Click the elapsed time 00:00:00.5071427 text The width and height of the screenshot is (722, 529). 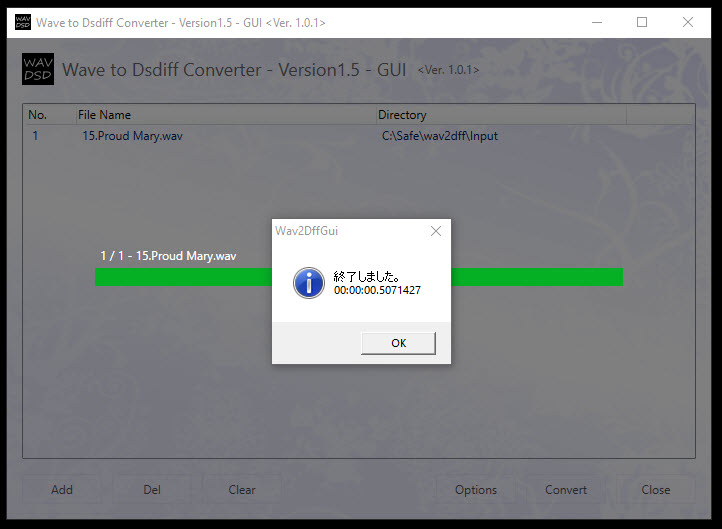point(377,290)
